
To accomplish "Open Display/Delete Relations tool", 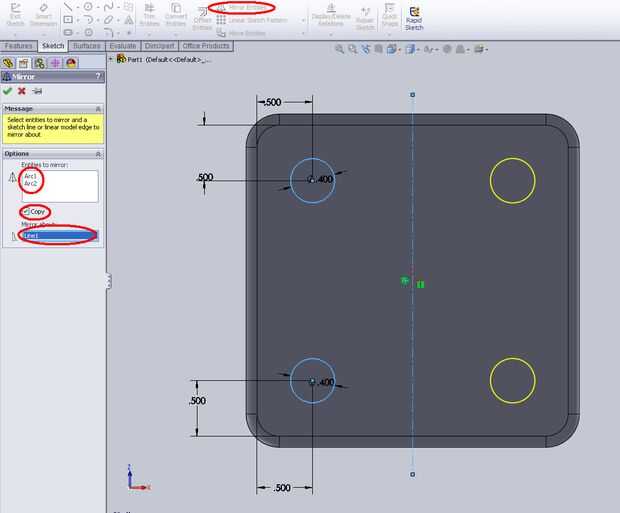I will coord(331,15).
